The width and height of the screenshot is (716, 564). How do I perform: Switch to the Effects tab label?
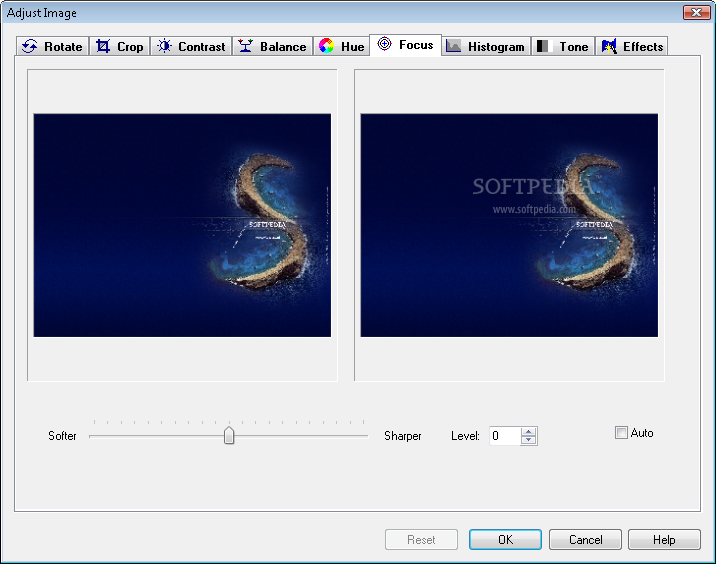(x=643, y=47)
